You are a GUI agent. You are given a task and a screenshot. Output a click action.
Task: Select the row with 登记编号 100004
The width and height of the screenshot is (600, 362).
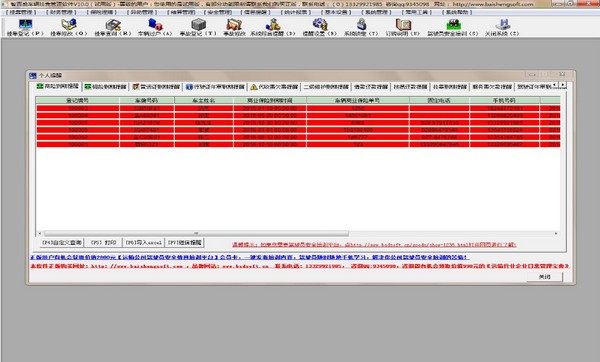click(x=298, y=116)
